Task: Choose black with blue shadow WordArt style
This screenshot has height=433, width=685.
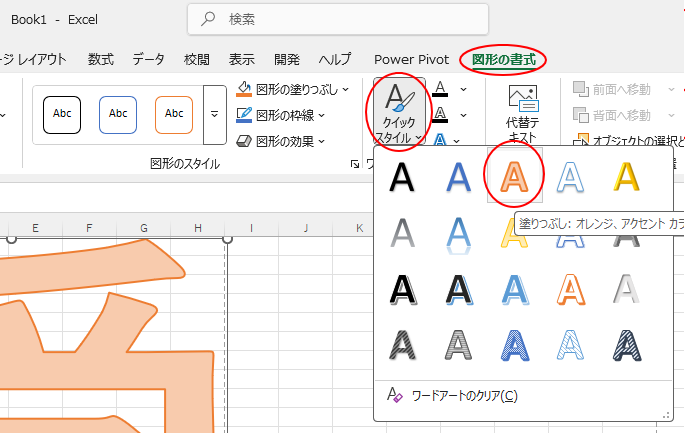Action: pos(458,289)
